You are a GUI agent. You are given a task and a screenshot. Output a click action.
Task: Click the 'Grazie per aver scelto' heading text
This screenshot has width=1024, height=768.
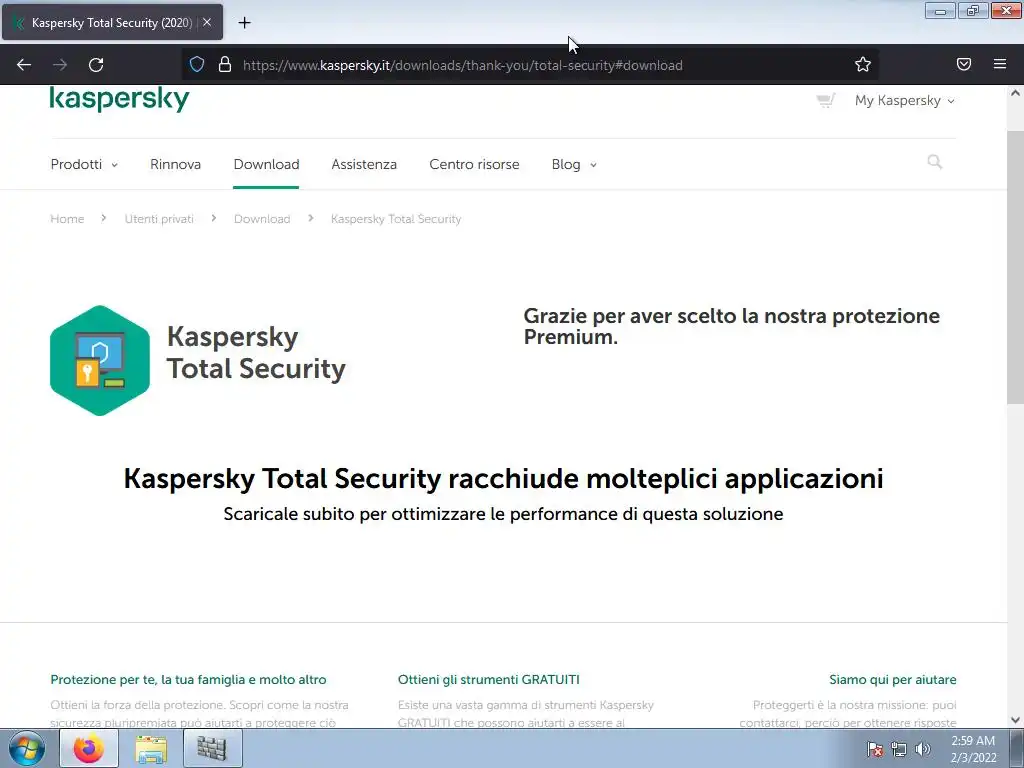731,326
